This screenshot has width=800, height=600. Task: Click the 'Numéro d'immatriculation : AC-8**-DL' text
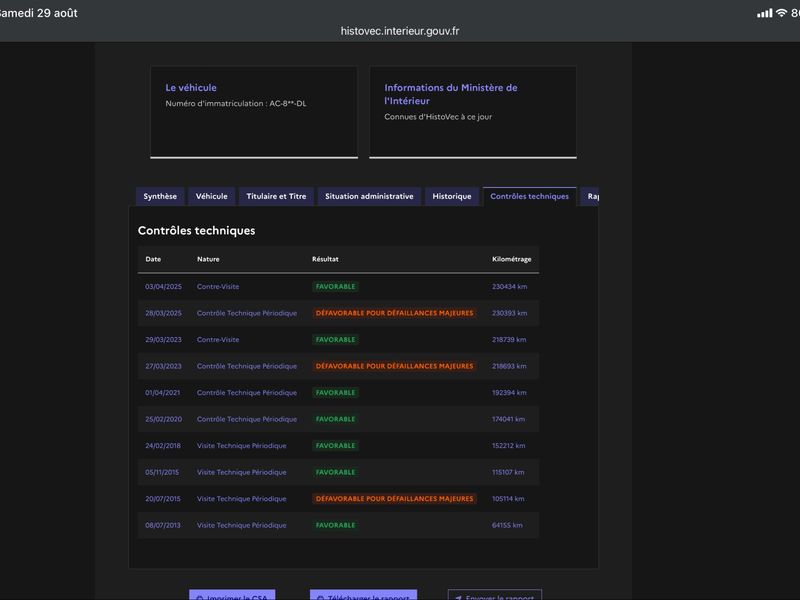point(236,104)
